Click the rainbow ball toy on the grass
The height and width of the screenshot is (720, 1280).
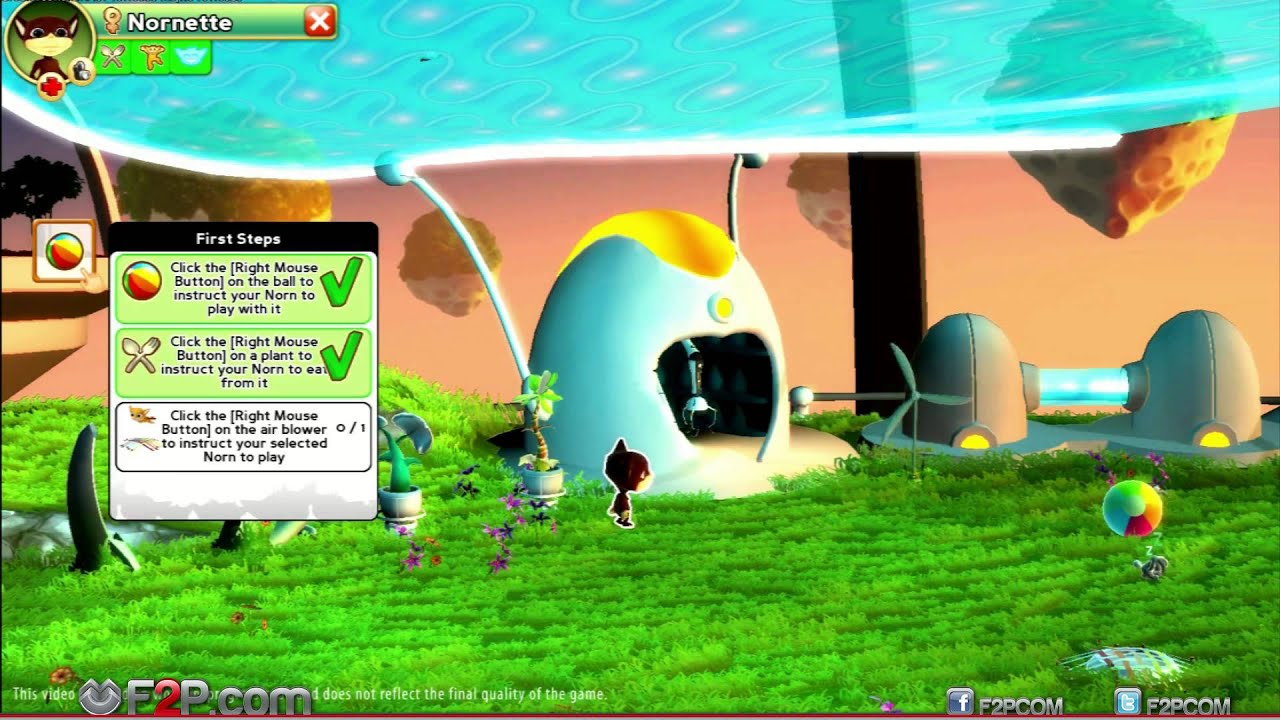[x=1132, y=508]
